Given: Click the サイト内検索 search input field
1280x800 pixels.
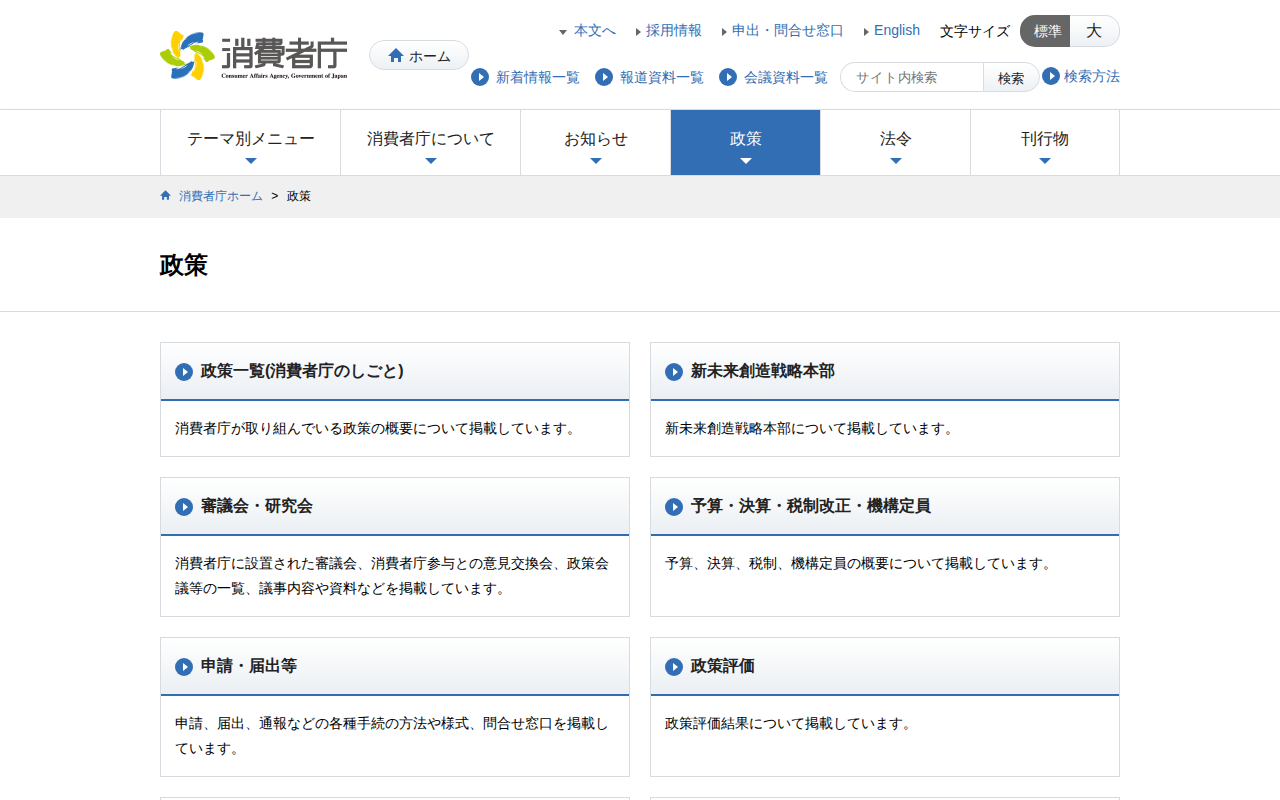Looking at the screenshot, I should coord(912,77).
